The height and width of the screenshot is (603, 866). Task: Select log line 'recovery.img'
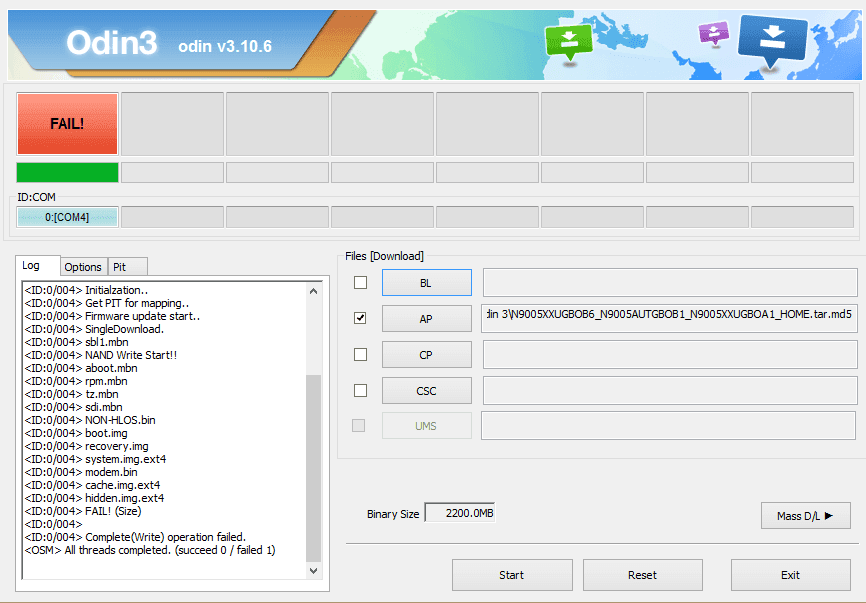(86, 446)
